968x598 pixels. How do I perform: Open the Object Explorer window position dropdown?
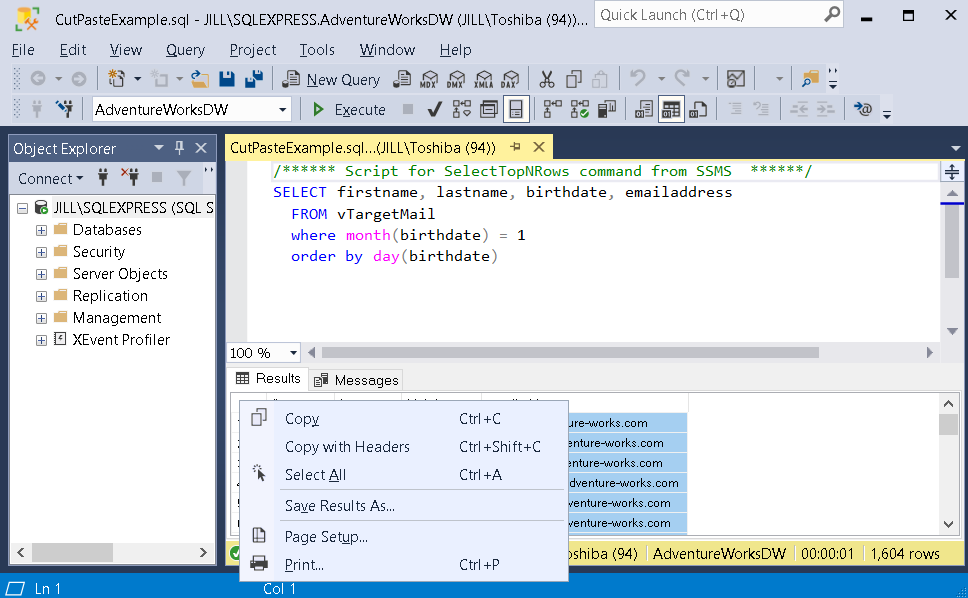[x=159, y=148]
